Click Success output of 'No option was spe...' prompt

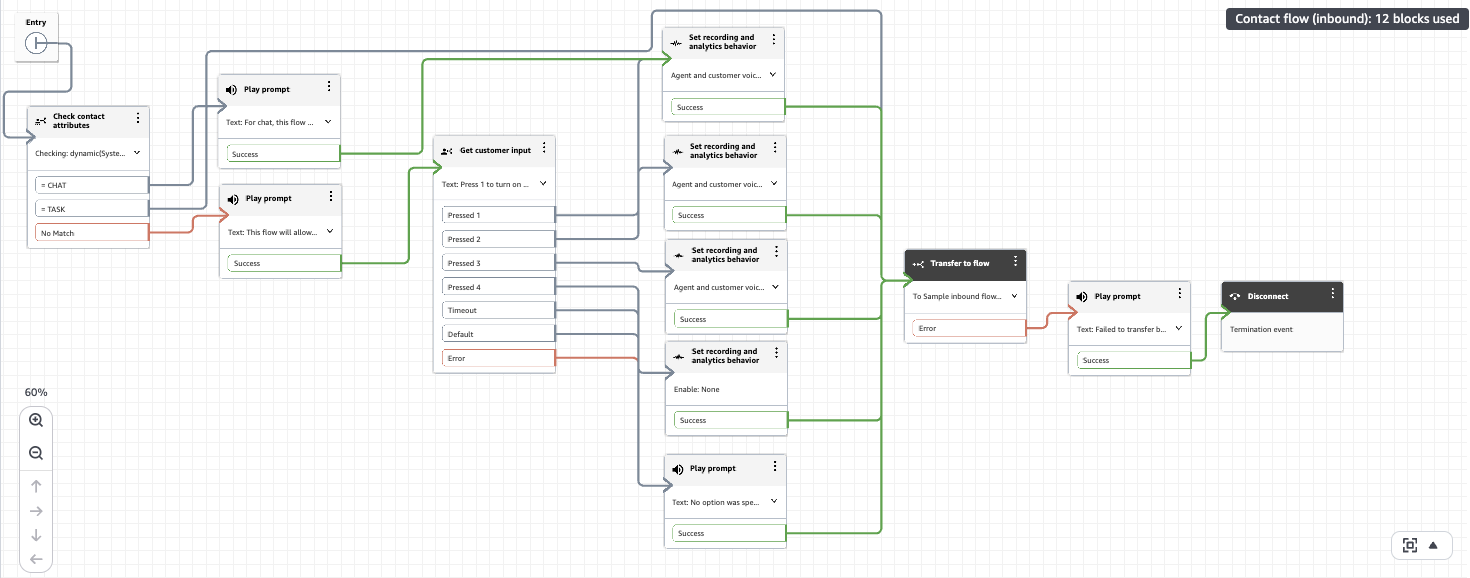pos(730,533)
